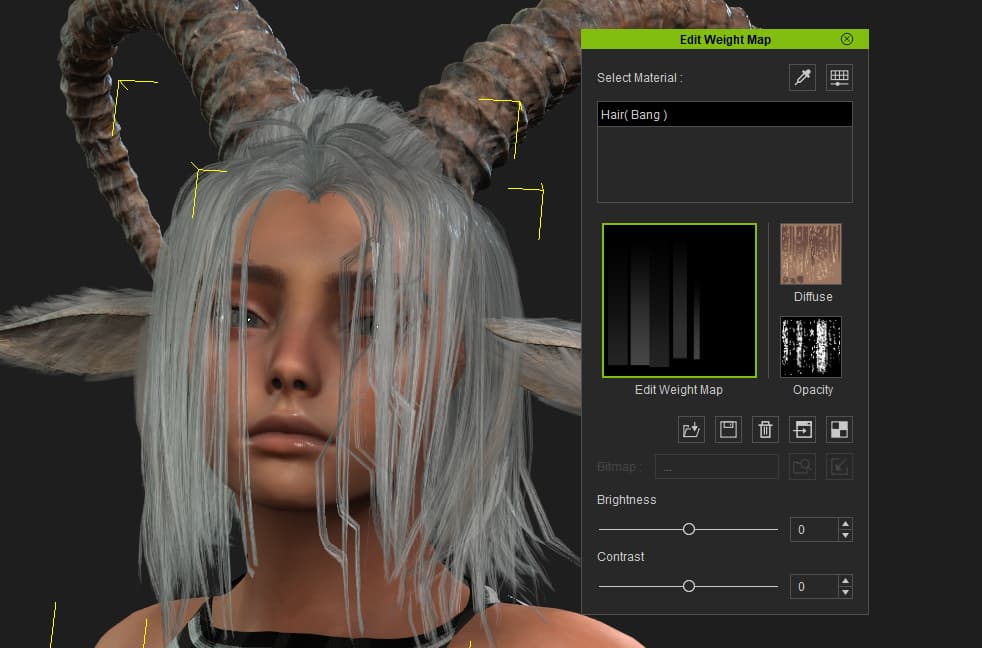Open the grid settings icon beside eyedropper
982x648 pixels.
(x=839, y=77)
